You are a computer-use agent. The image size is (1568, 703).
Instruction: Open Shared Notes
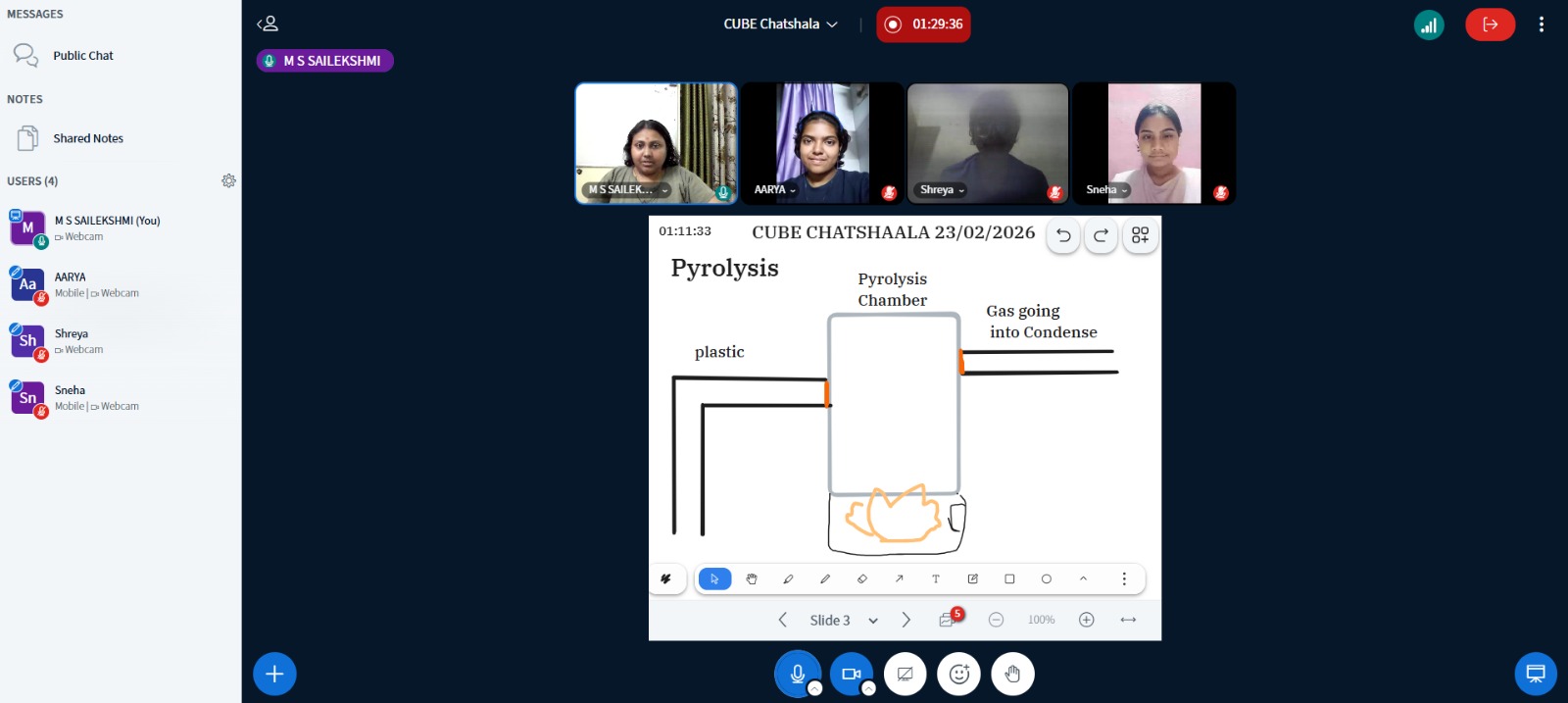click(87, 138)
